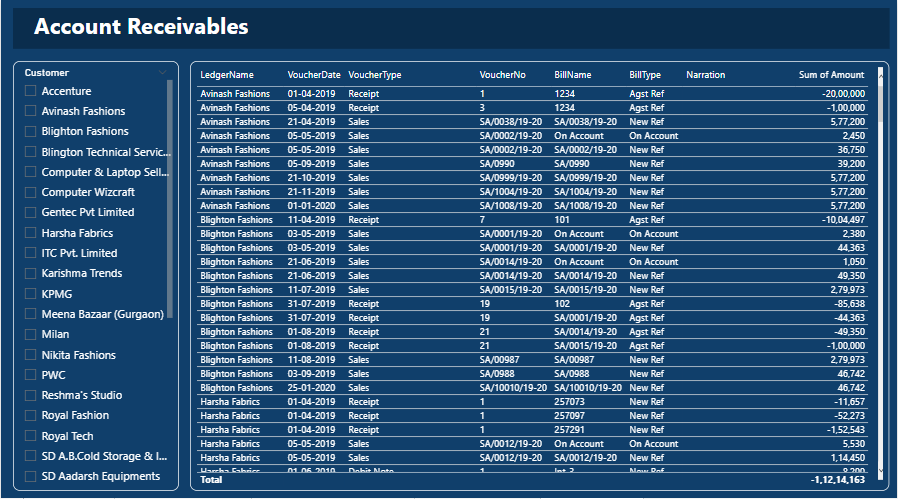Click bill name 102 cell
This screenshot has width=898, height=499.
click(x=562, y=304)
